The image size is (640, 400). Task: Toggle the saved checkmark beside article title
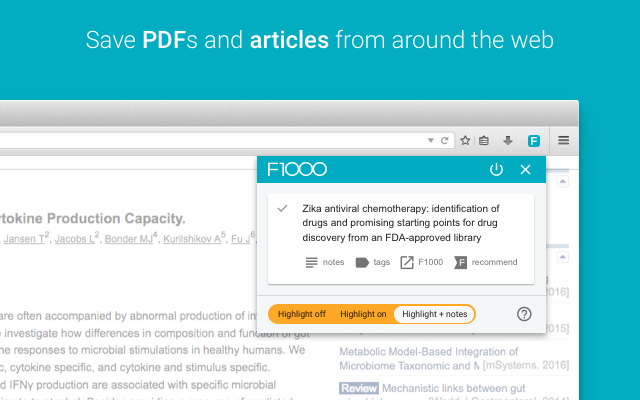(283, 208)
